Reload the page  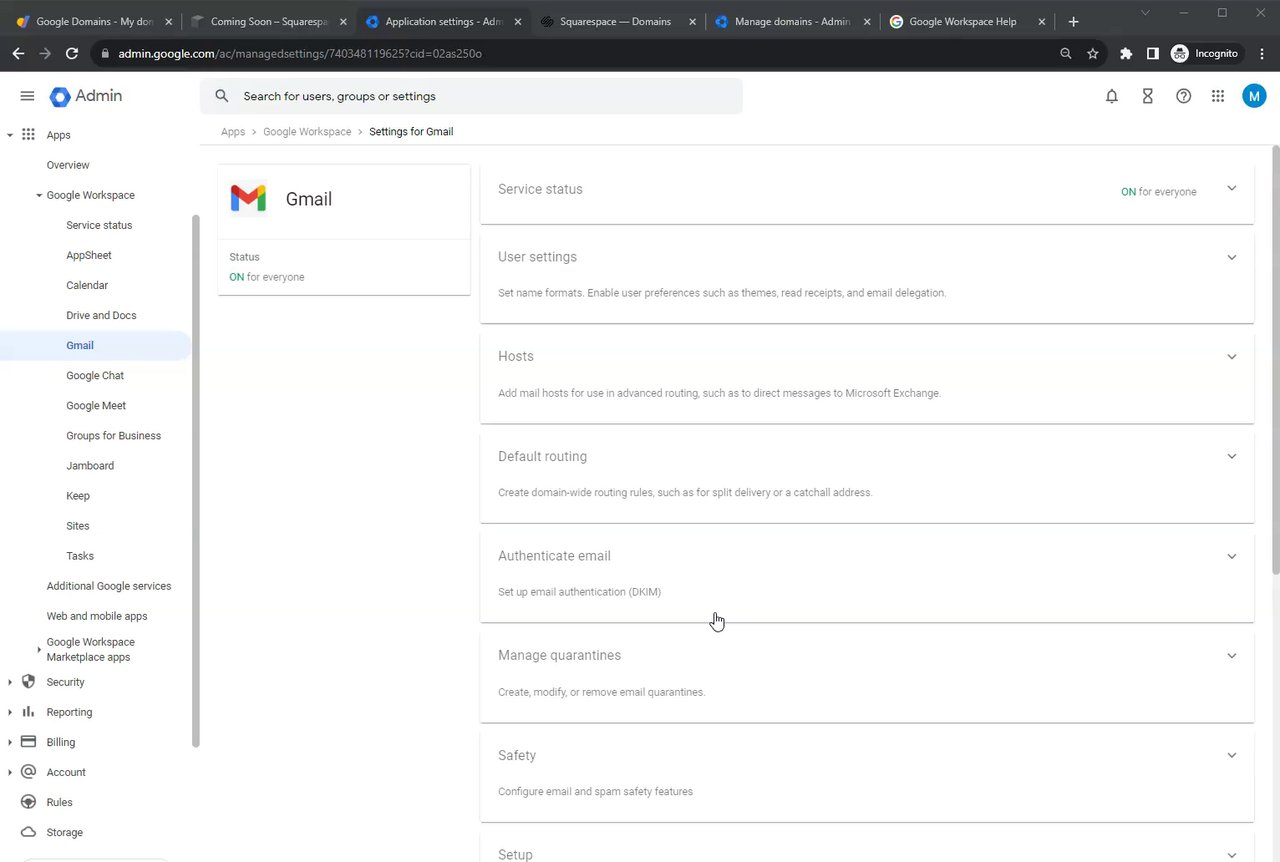(x=71, y=53)
